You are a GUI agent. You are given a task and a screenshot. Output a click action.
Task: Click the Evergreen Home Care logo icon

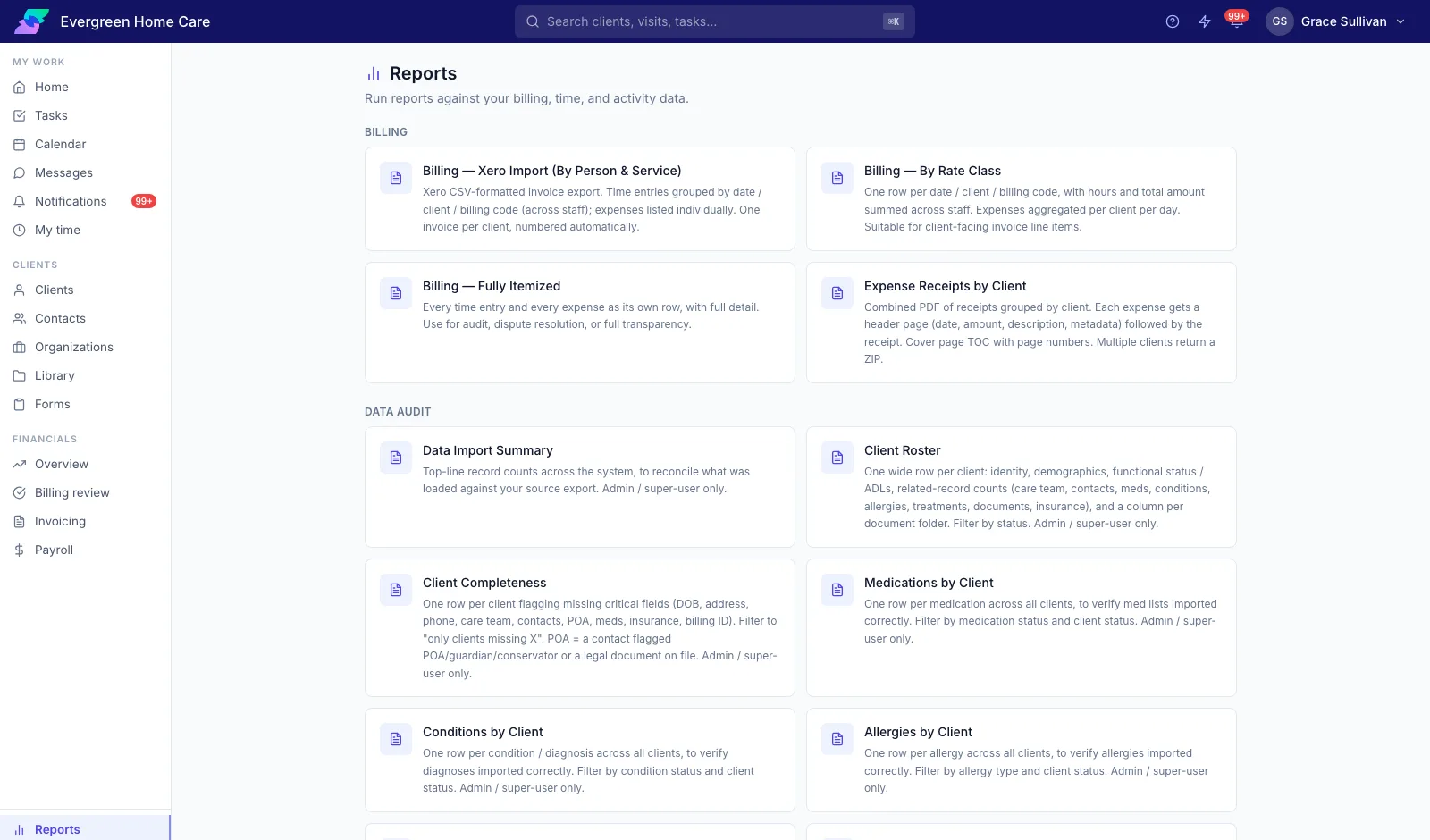coord(31,21)
